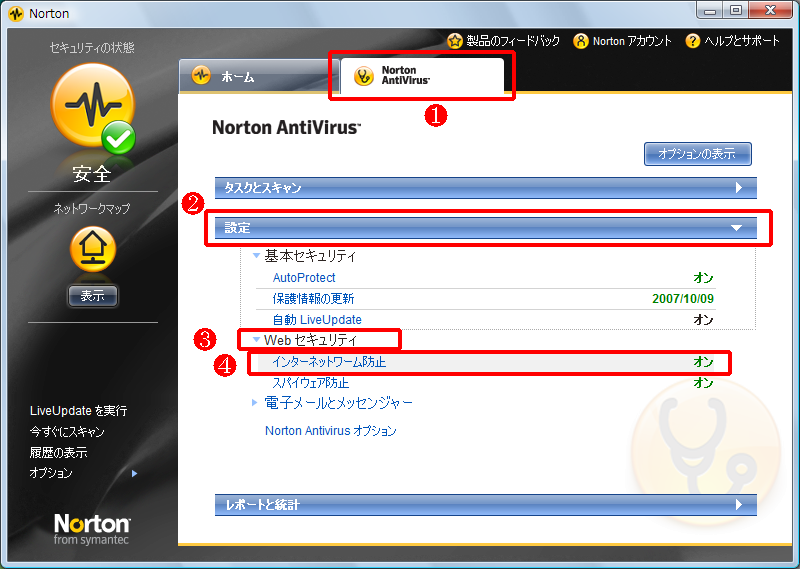Click the Norton from Symantec logo

(x=92, y=529)
